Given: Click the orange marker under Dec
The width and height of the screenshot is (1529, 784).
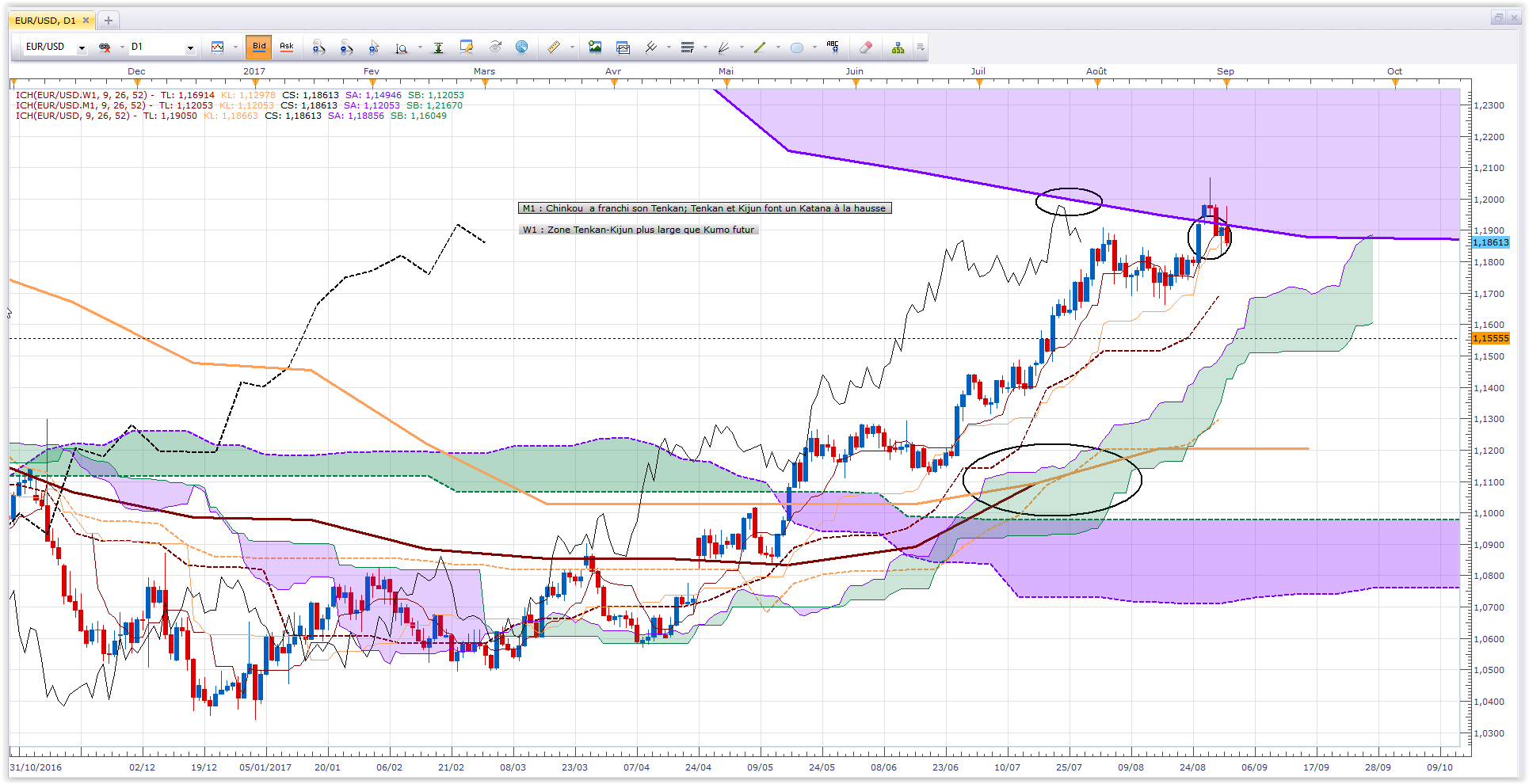Looking at the screenshot, I should [136, 82].
